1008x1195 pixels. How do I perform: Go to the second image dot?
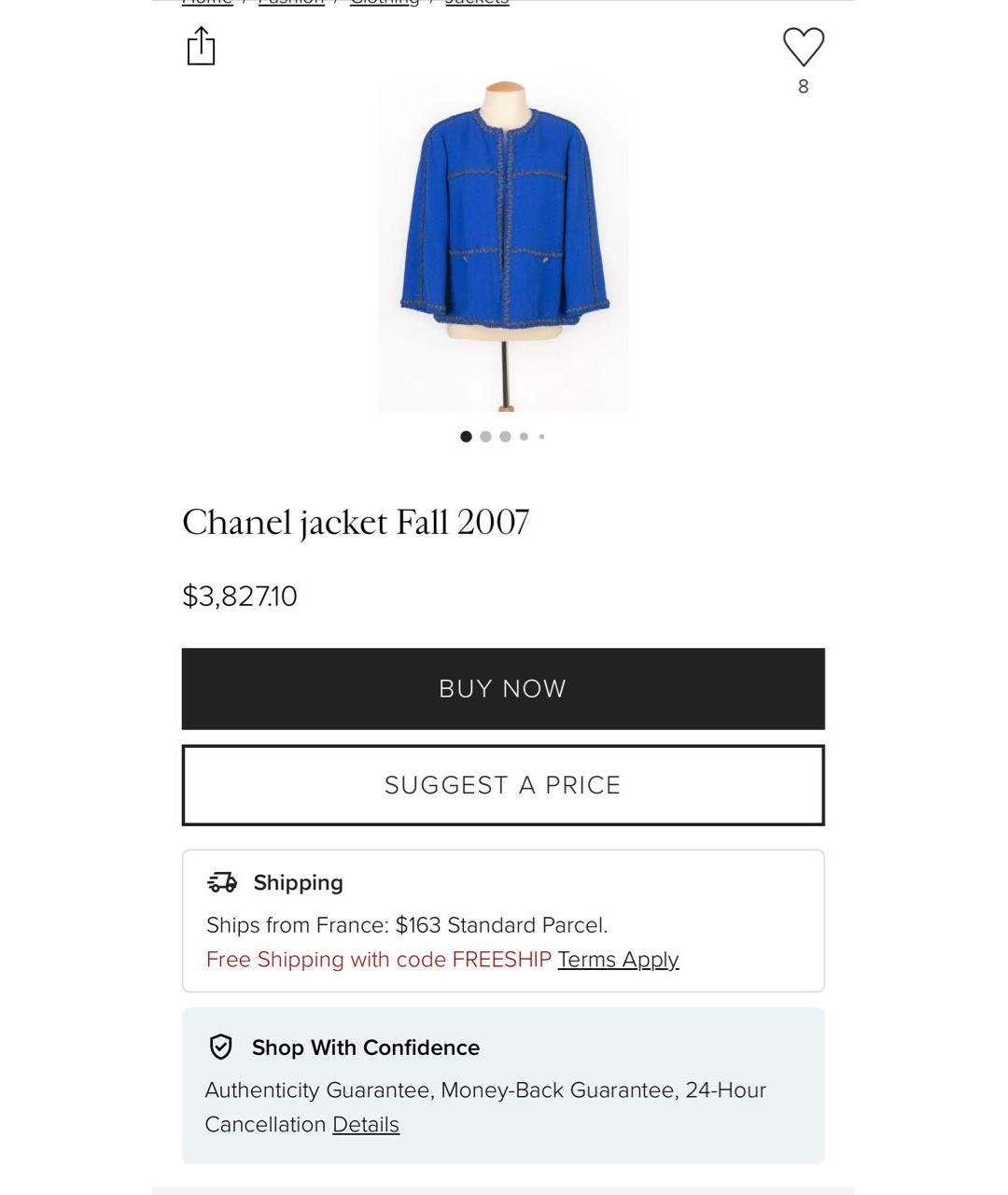point(485,436)
